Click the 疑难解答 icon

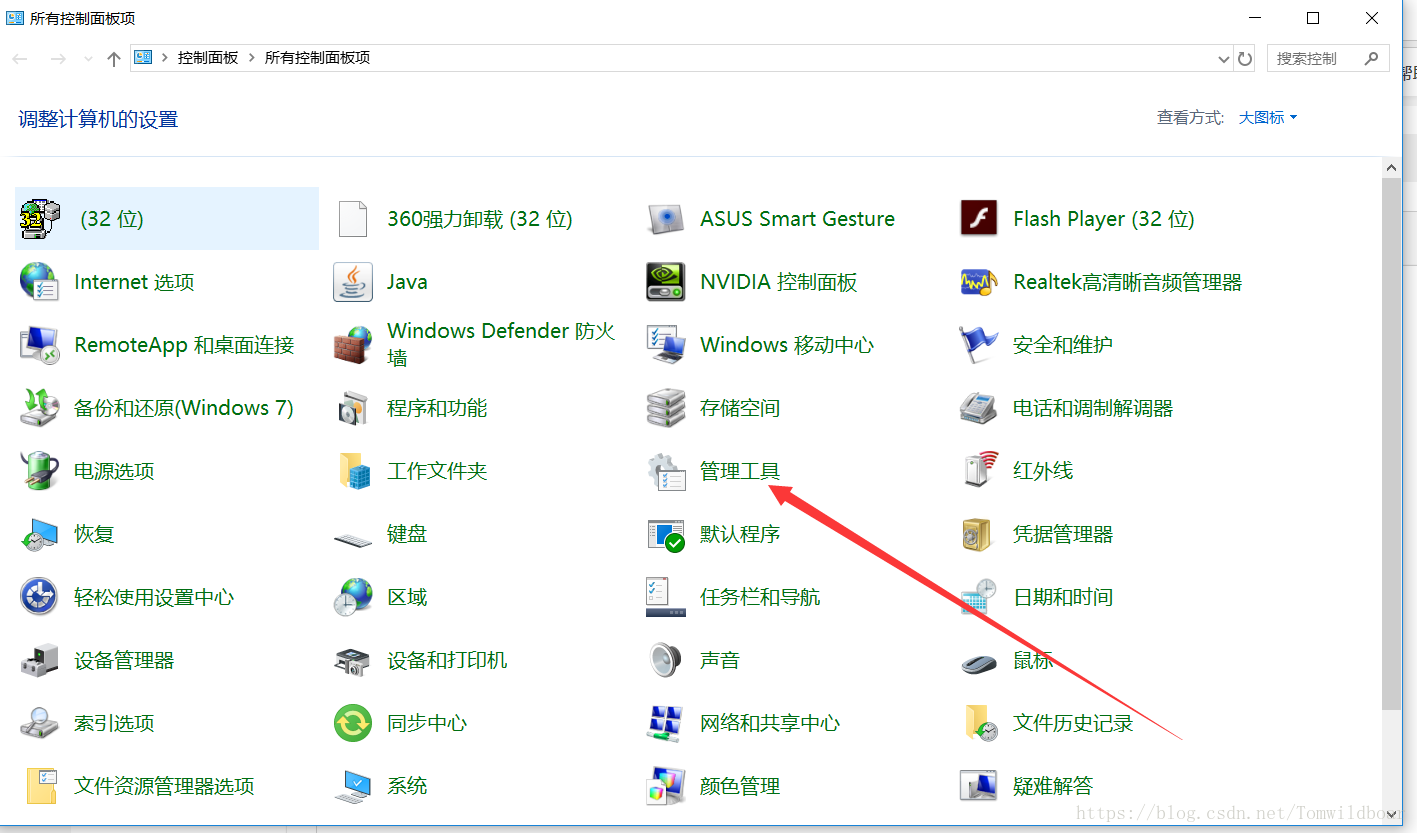(979, 786)
